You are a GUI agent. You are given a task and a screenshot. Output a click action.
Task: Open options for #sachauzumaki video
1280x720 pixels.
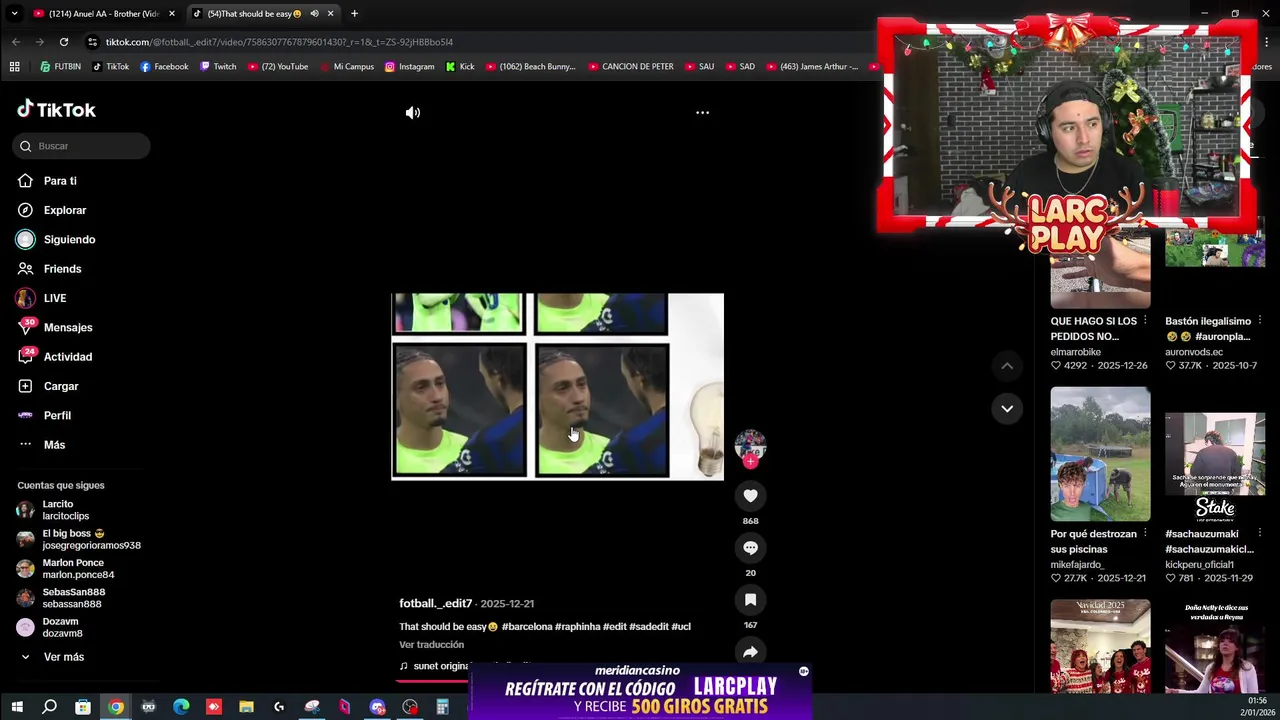[x=1259, y=534]
